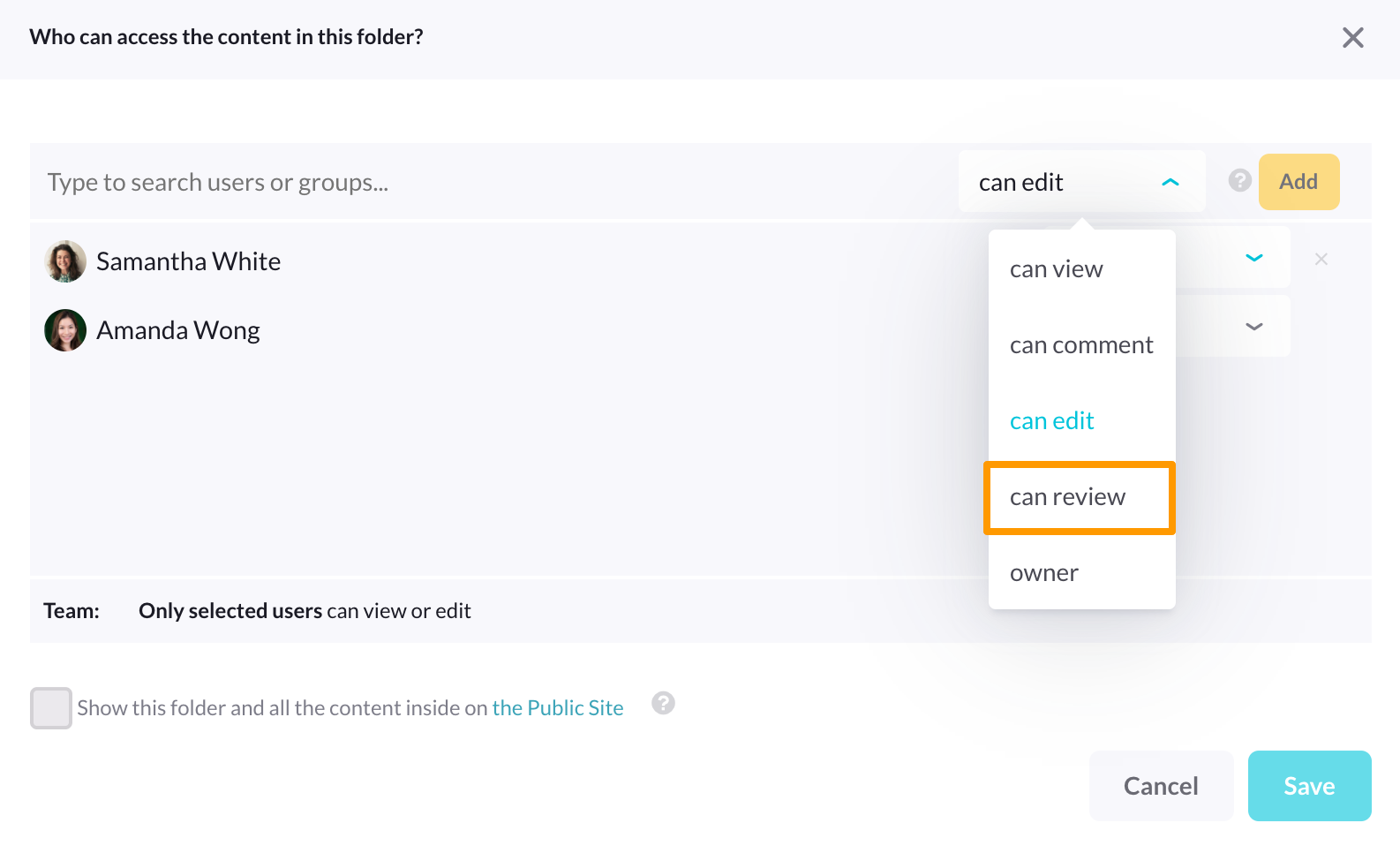Screen dimensions: 1400x853
Task: Remove Samantha White with the x icon
Action: [1321, 259]
